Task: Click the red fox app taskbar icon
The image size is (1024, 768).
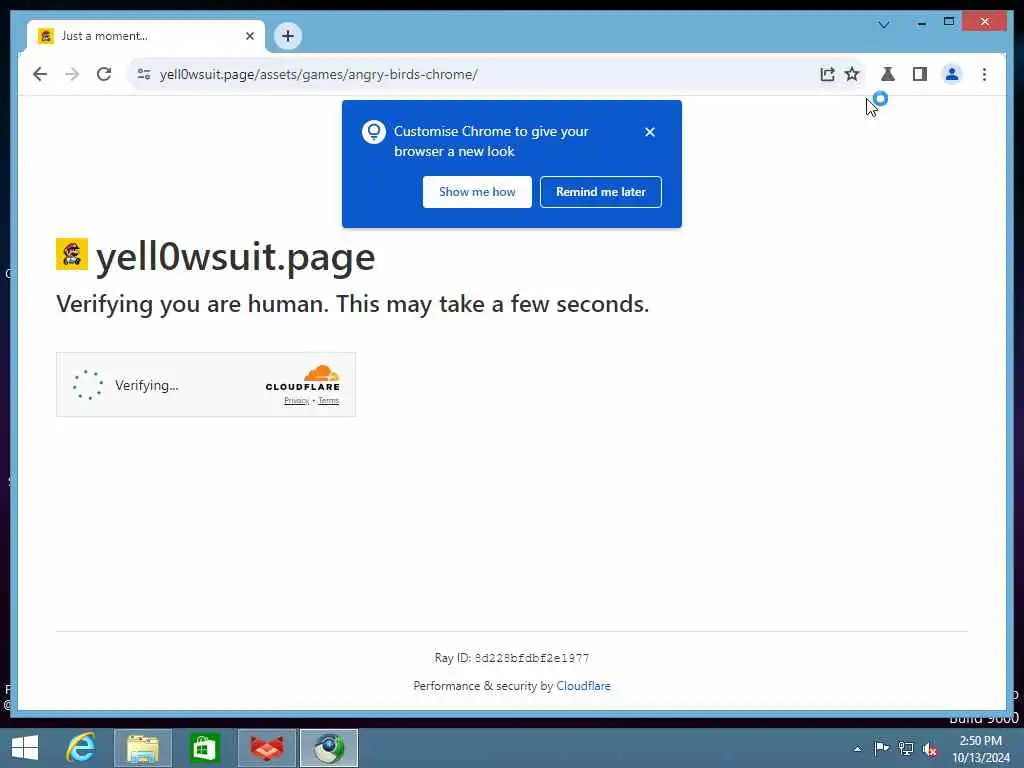Action: tap(267, 748)
